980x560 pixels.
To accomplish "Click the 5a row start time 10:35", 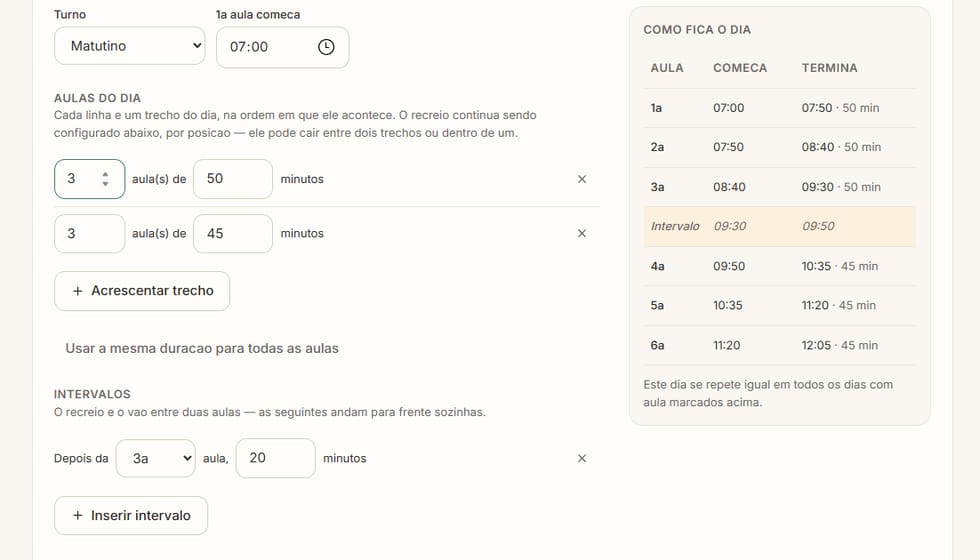I will coord(728,306).
